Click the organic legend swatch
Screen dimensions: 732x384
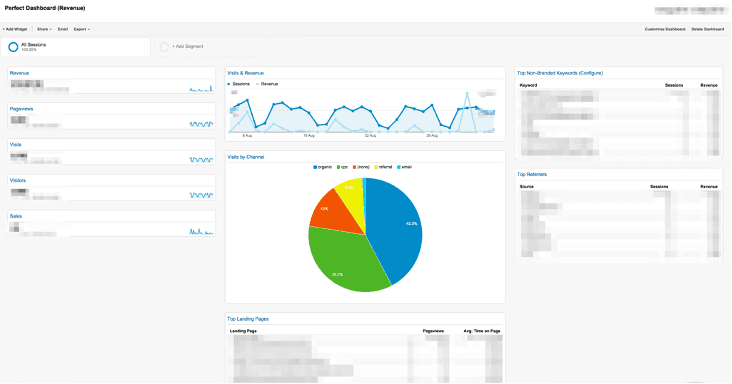click(x=315, y=167)
